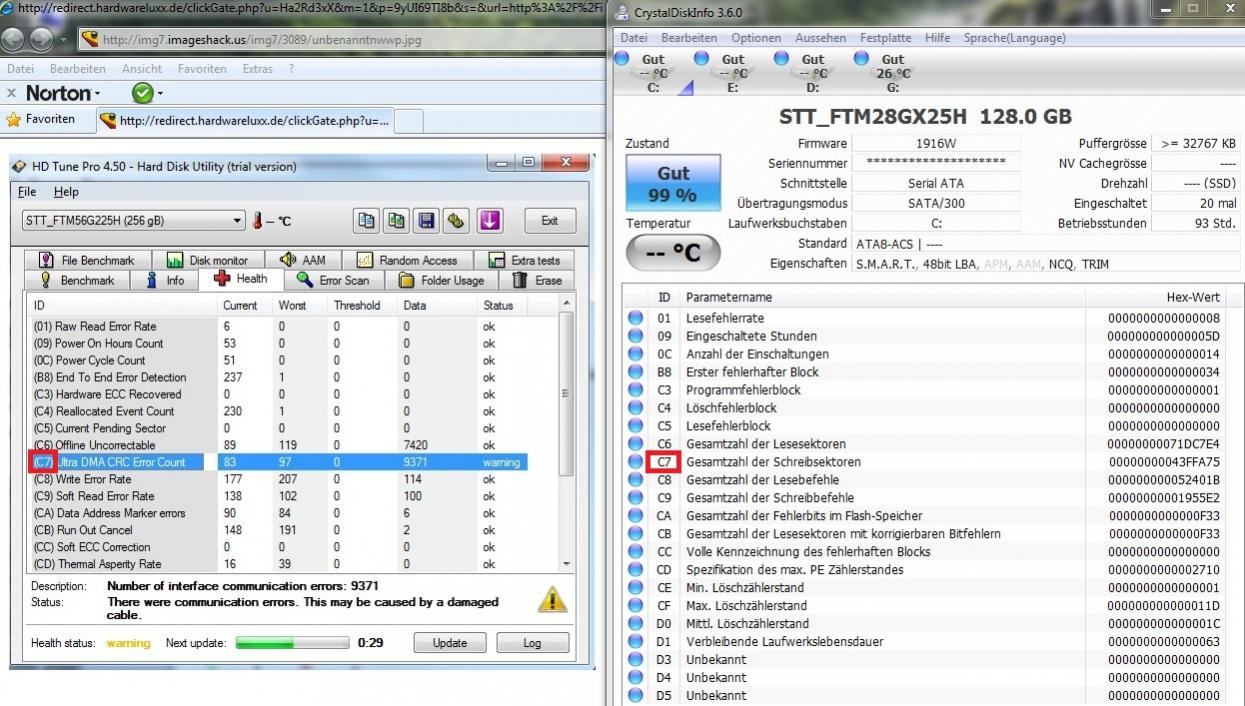The width and height of the screenshot is (1245, 706).
Task: Open the Extras menu in the browser
Action: point(257,69)
